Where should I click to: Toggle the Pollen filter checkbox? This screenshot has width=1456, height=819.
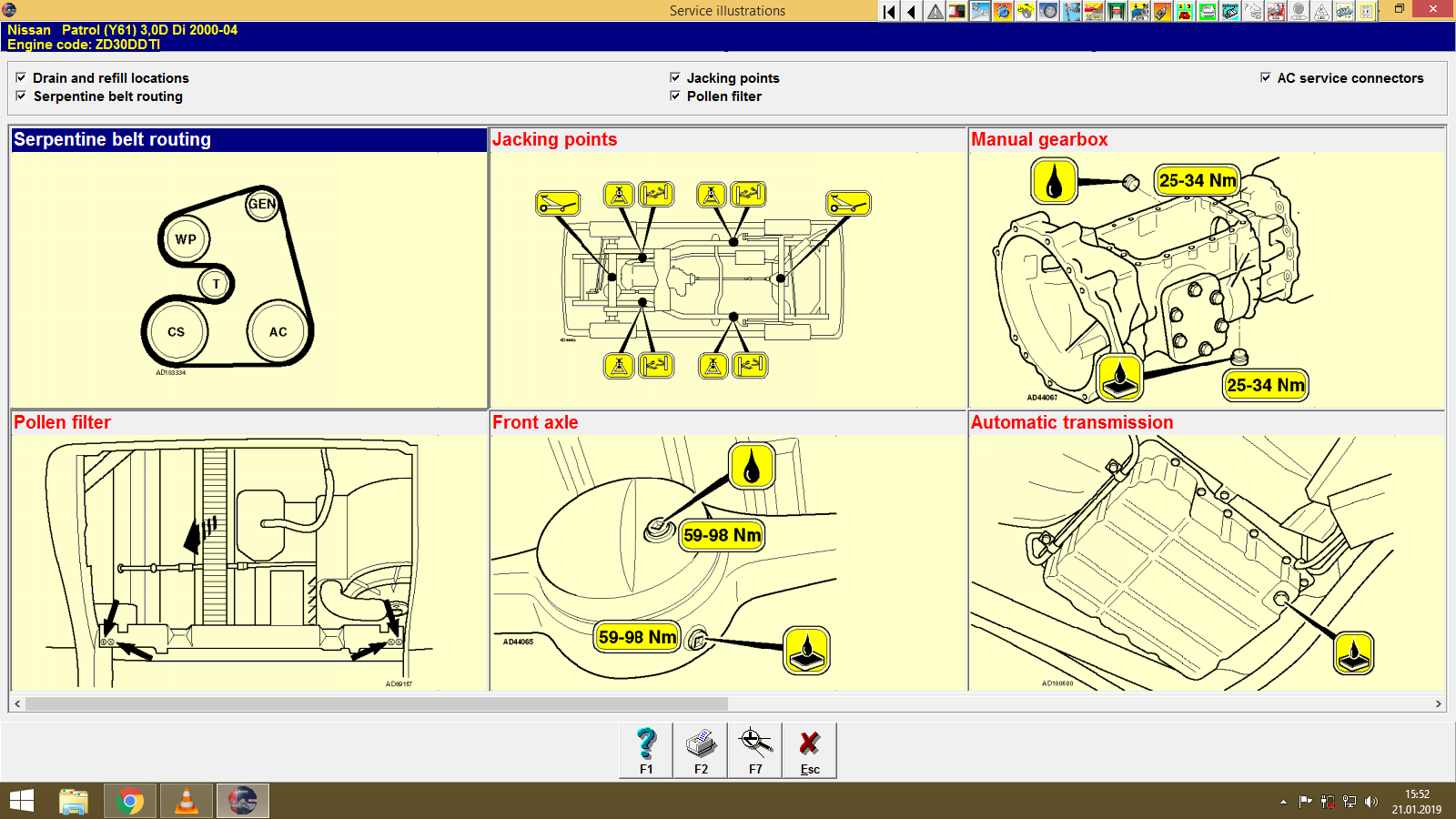coord(674,96)
